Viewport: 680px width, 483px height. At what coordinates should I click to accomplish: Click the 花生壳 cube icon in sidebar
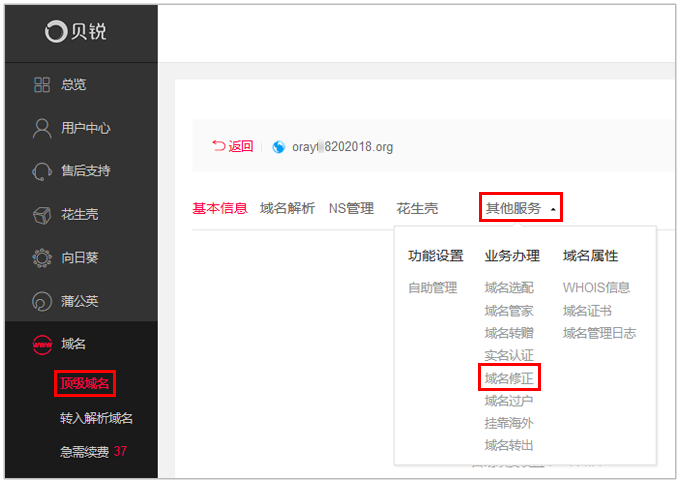42,215
